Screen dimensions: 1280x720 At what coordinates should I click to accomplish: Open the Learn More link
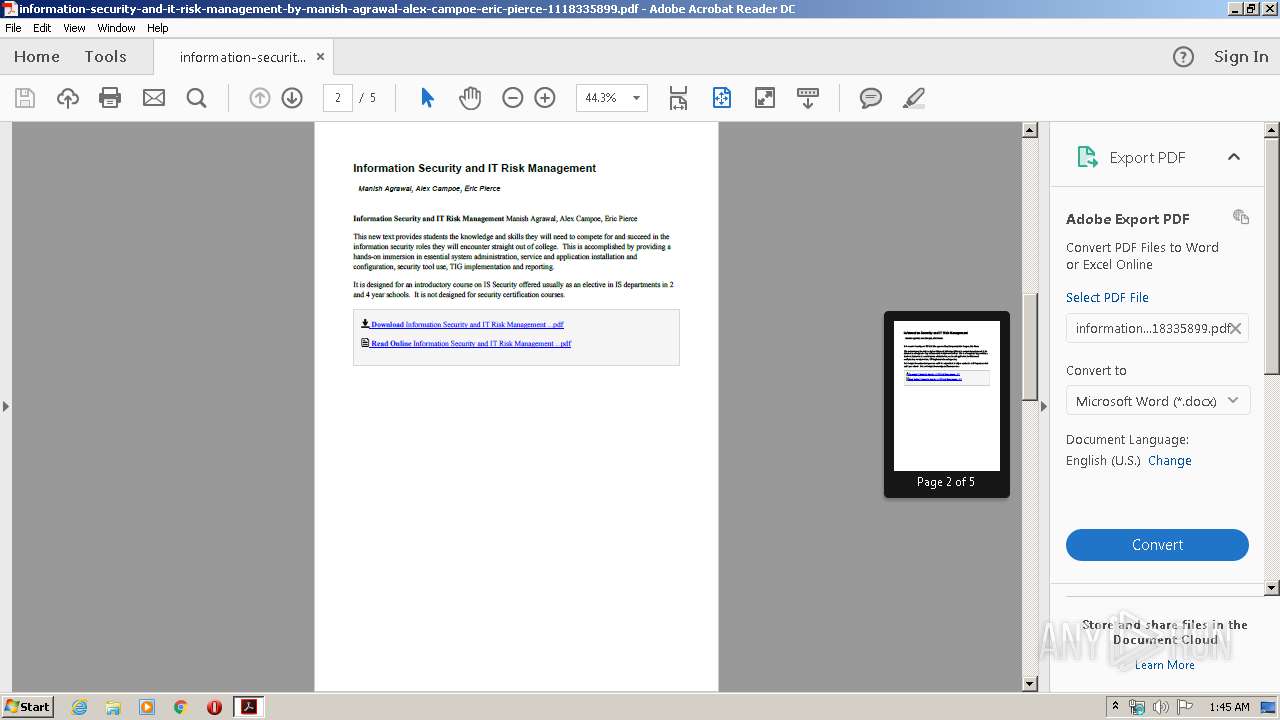[1165, 665]
